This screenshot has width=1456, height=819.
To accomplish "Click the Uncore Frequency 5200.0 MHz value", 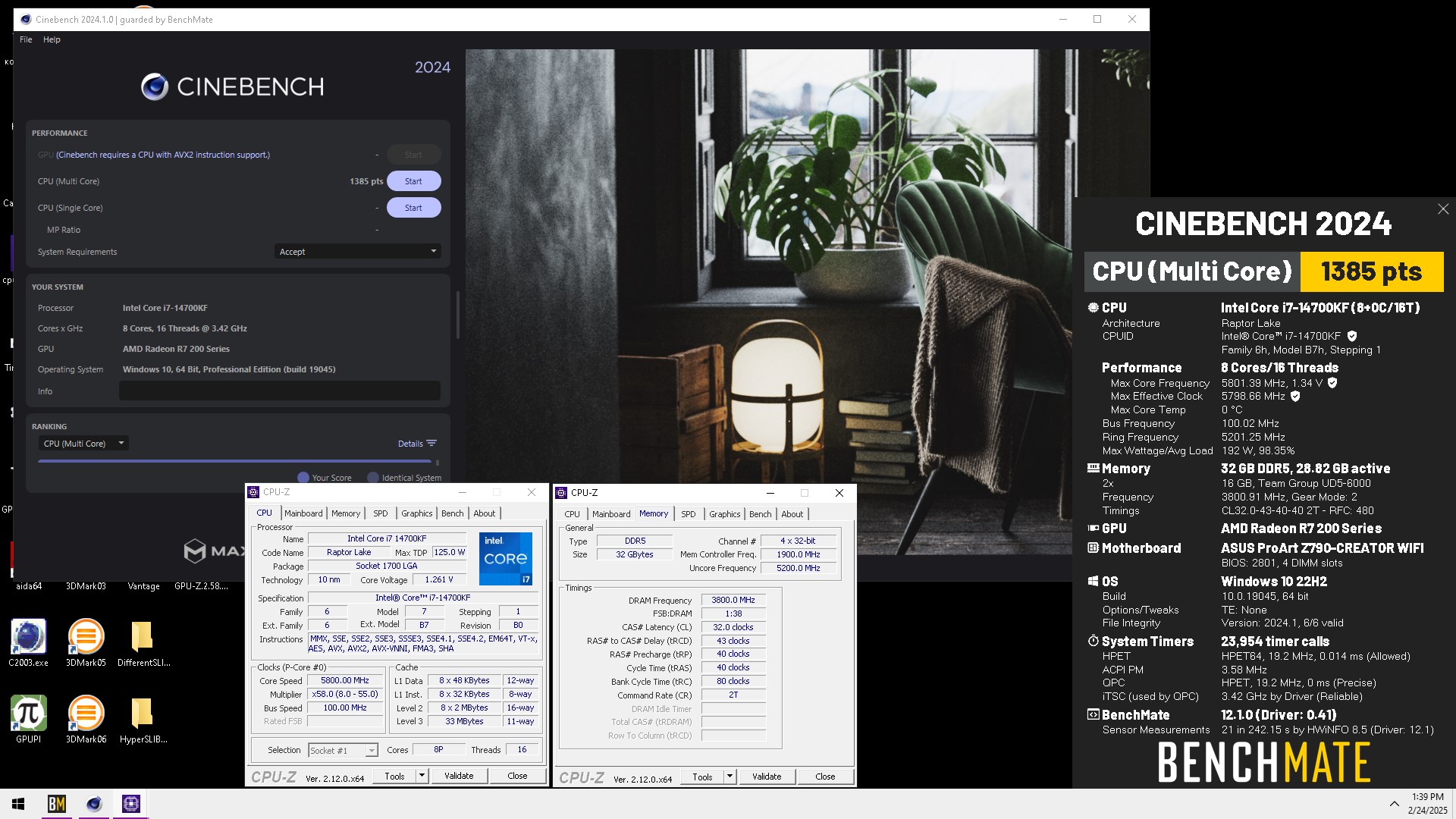I will click(799, 568).
